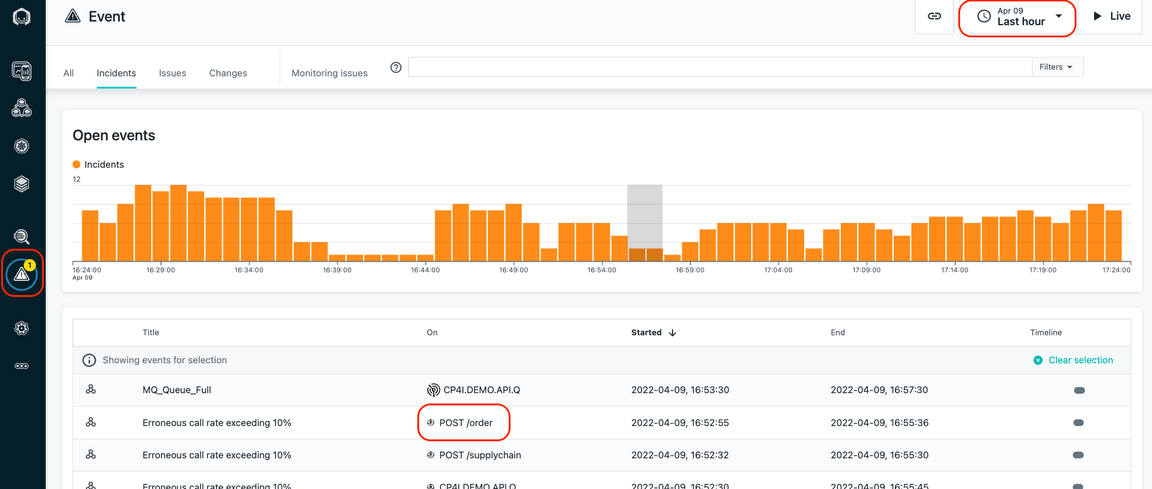Focus the events filter query field
This screenshot has height=489, width=1152.
tap(720, 67)
